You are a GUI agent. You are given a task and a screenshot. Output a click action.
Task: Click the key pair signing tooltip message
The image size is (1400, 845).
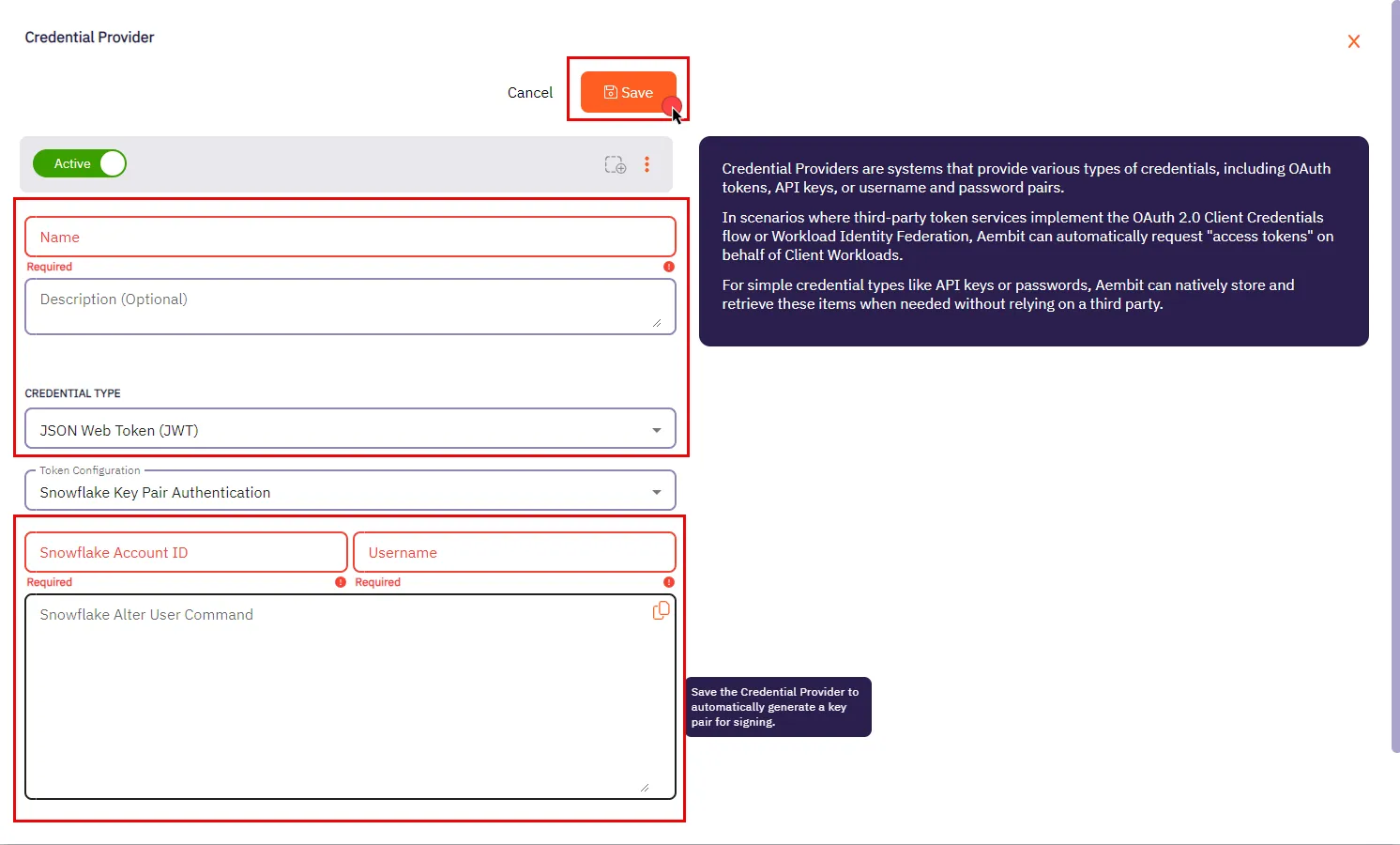[777, 707]
